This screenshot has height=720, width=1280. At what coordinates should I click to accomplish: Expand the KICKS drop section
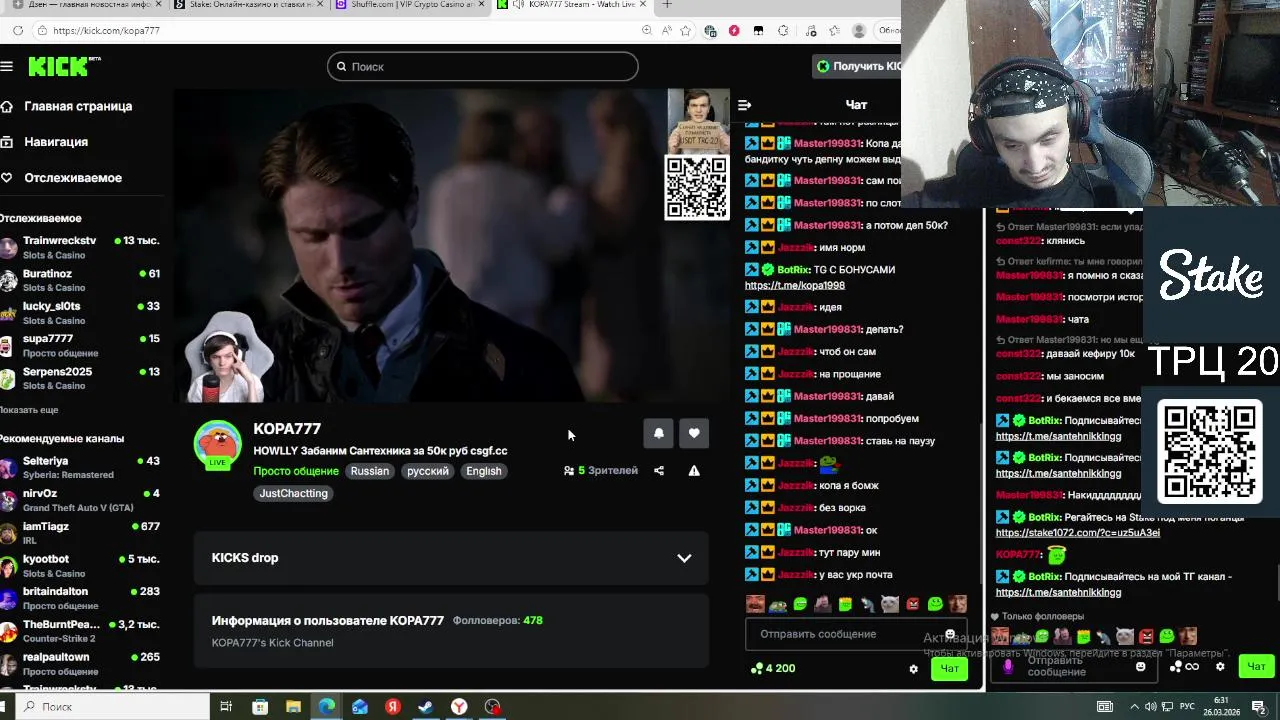pos(451,558)
